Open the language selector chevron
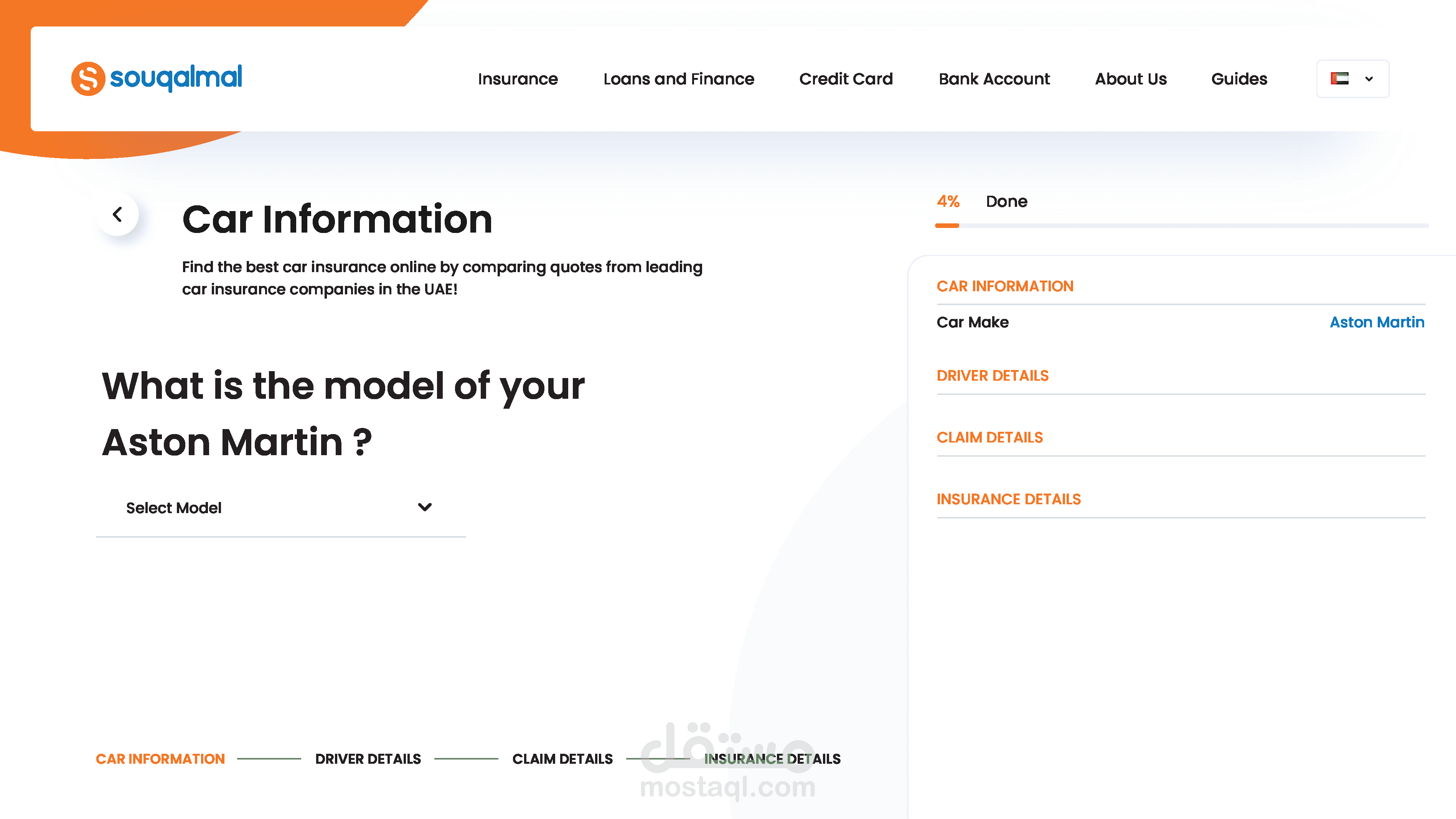 coord(1369,79)
